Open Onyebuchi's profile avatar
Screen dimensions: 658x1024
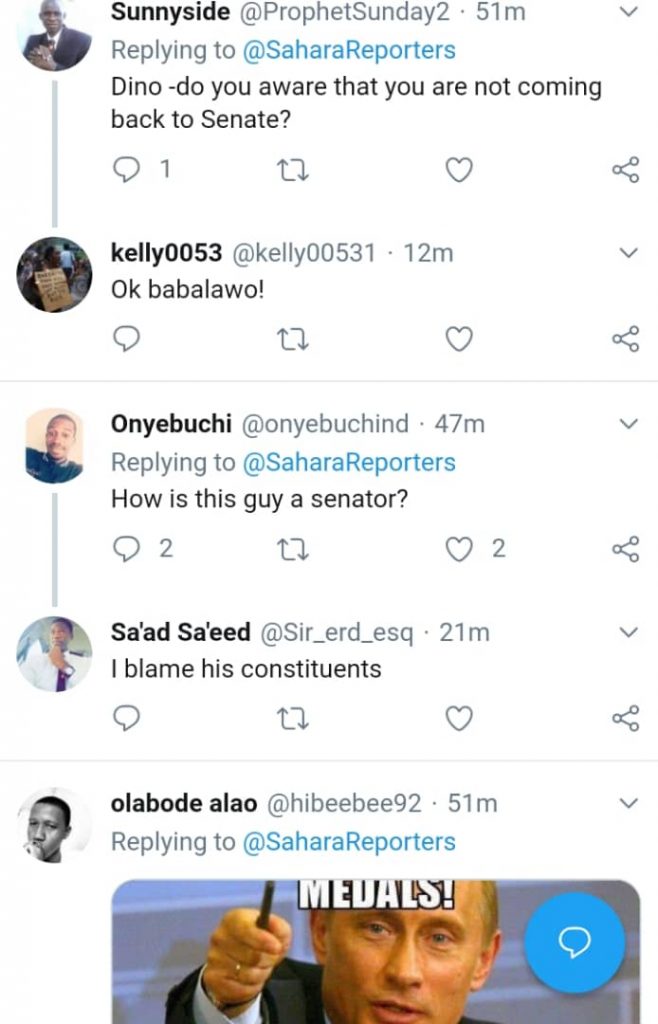pyautogui.click(x=54, y=445)
